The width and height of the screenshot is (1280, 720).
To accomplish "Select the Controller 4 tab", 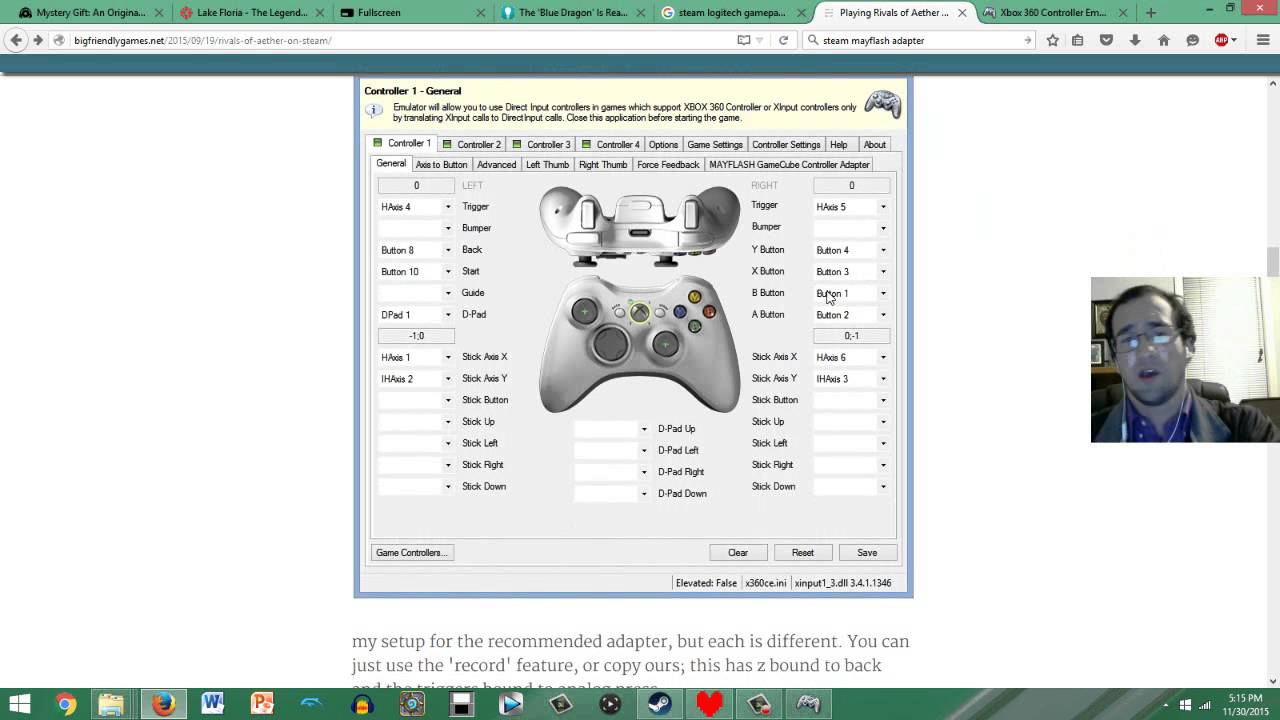I will coord(610,144).
